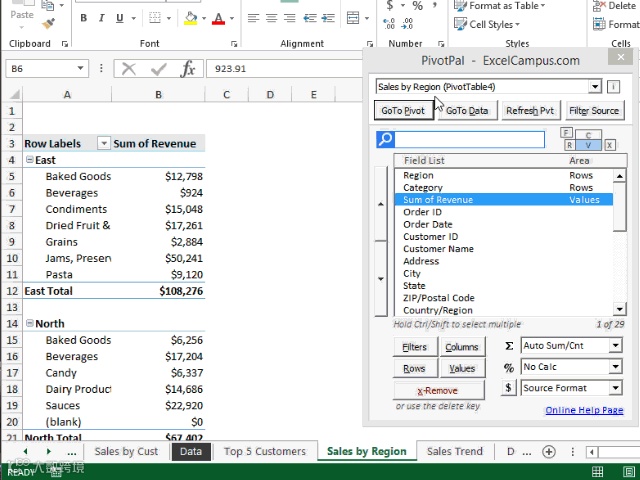Click the underline icon

tap(120, 18)
